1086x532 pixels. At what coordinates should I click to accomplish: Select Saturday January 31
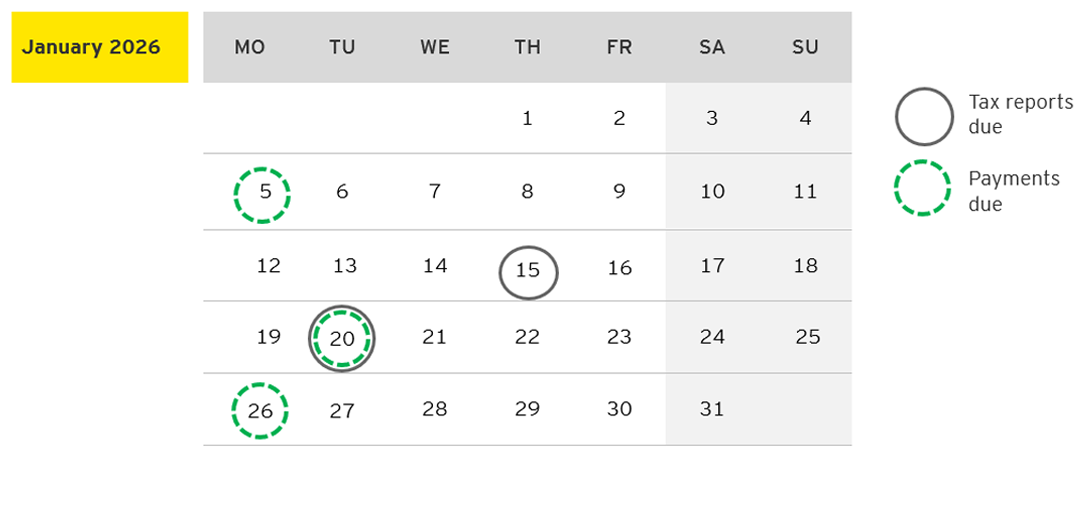point(712,409)
